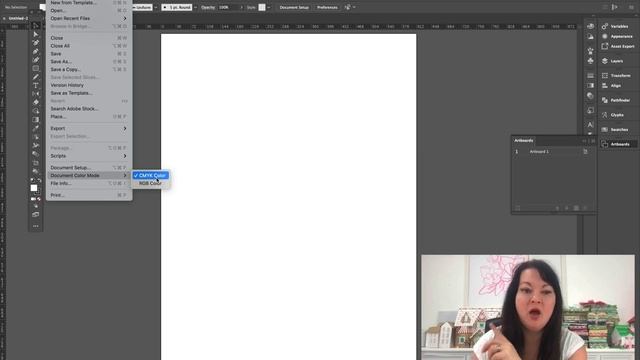The image size is (640, 360).
Task: Select the Direct Selection tool
Action: tap(36, 34)
